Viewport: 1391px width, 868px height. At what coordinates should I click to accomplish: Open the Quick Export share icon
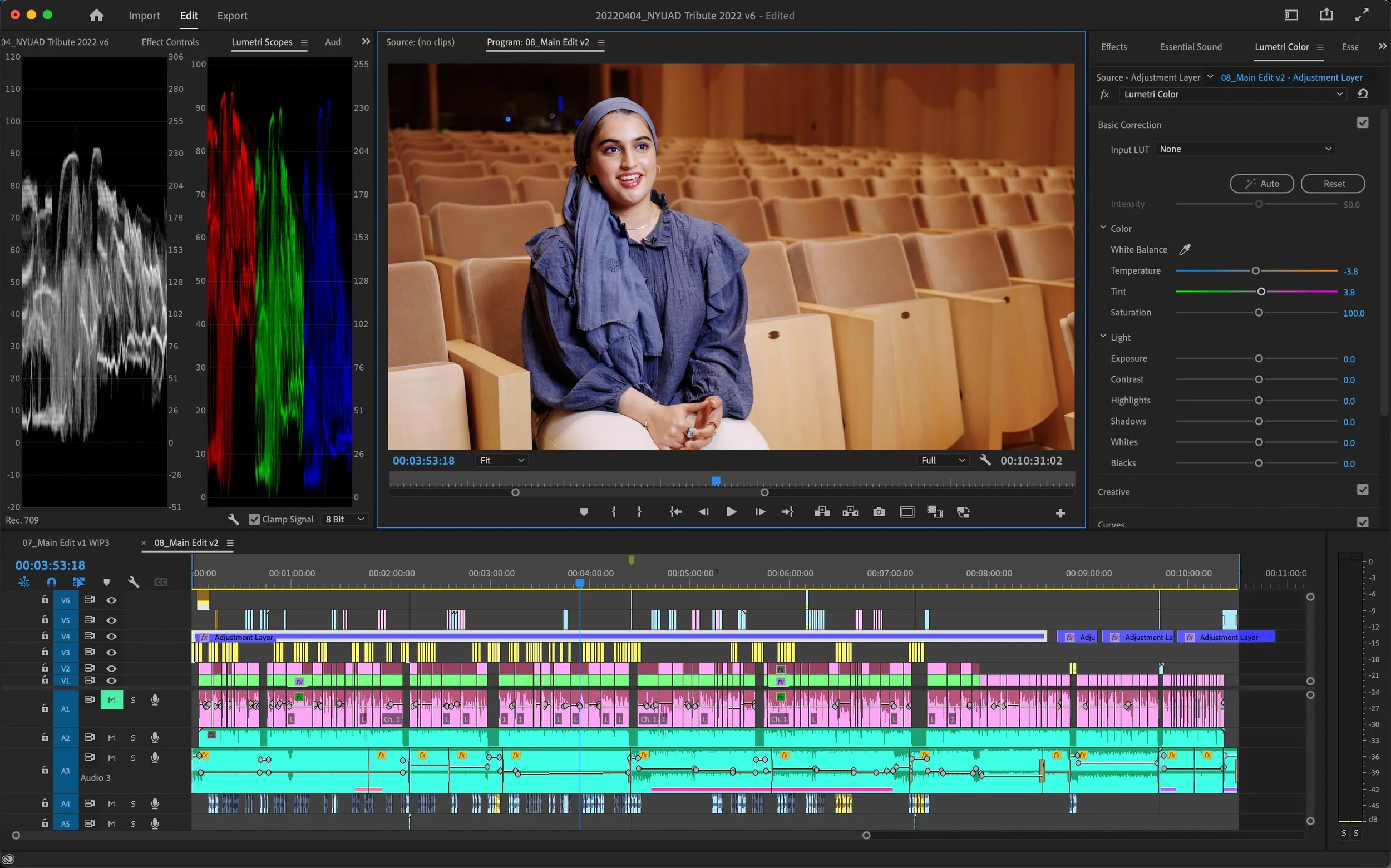pos(1326,15)
